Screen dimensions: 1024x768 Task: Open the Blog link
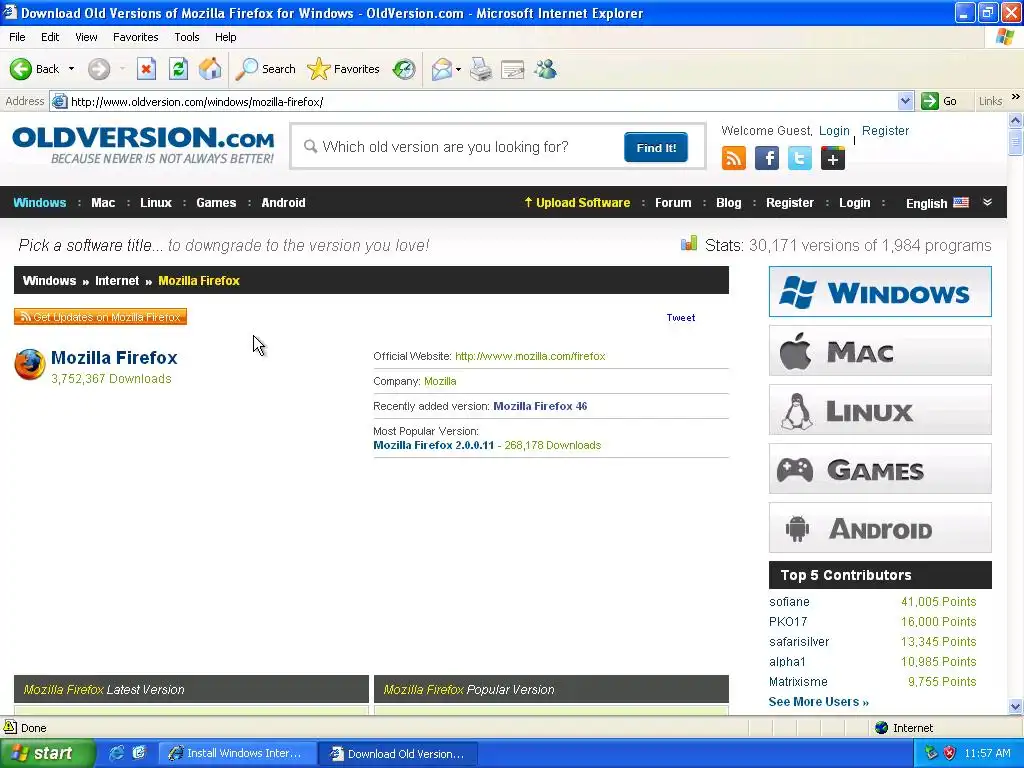point(729,202)
